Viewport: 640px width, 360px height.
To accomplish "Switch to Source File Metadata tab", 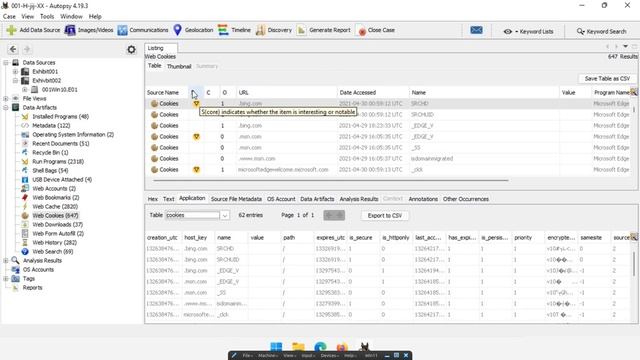I will coord(236,199).
